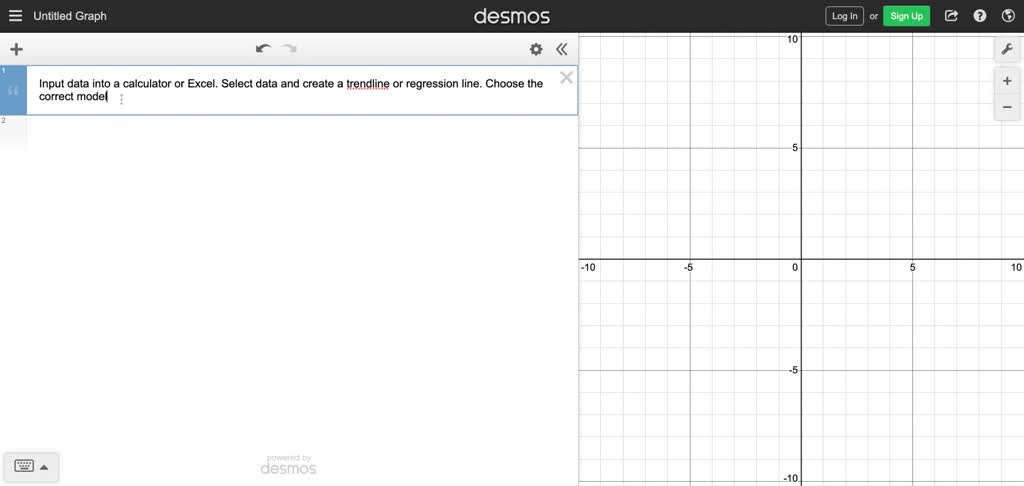The image size is (1024, 486).
Task: Open the hamburger menu for saved graphs
Action: [15, 16]
